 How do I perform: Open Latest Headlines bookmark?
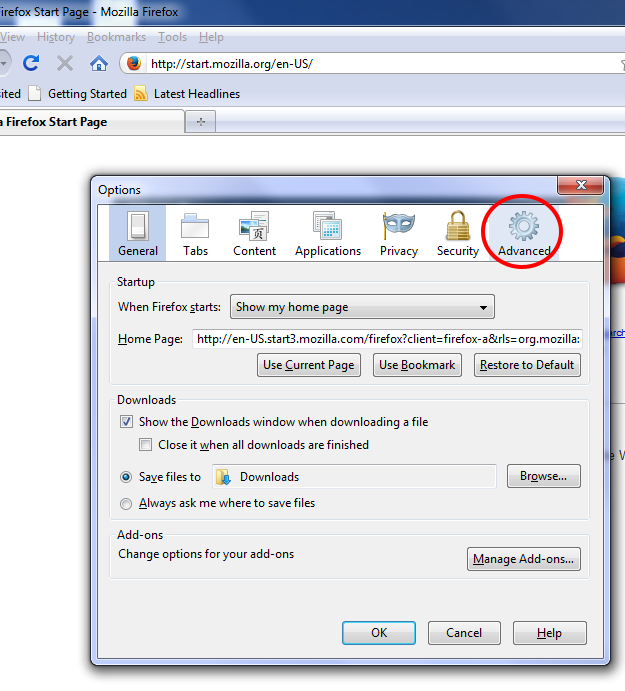click(197, 94)
